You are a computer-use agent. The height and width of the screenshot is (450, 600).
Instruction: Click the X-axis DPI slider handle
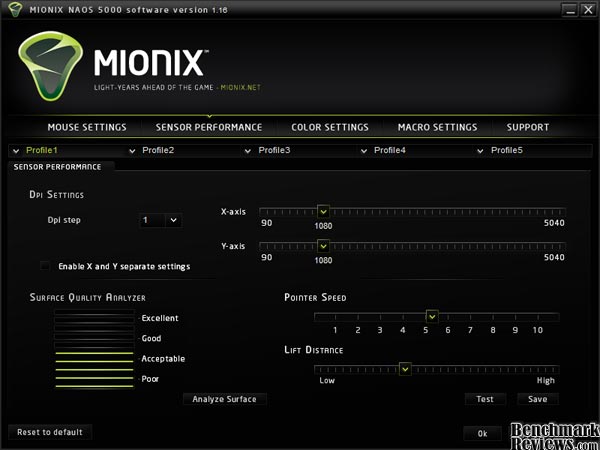(324, 212)
